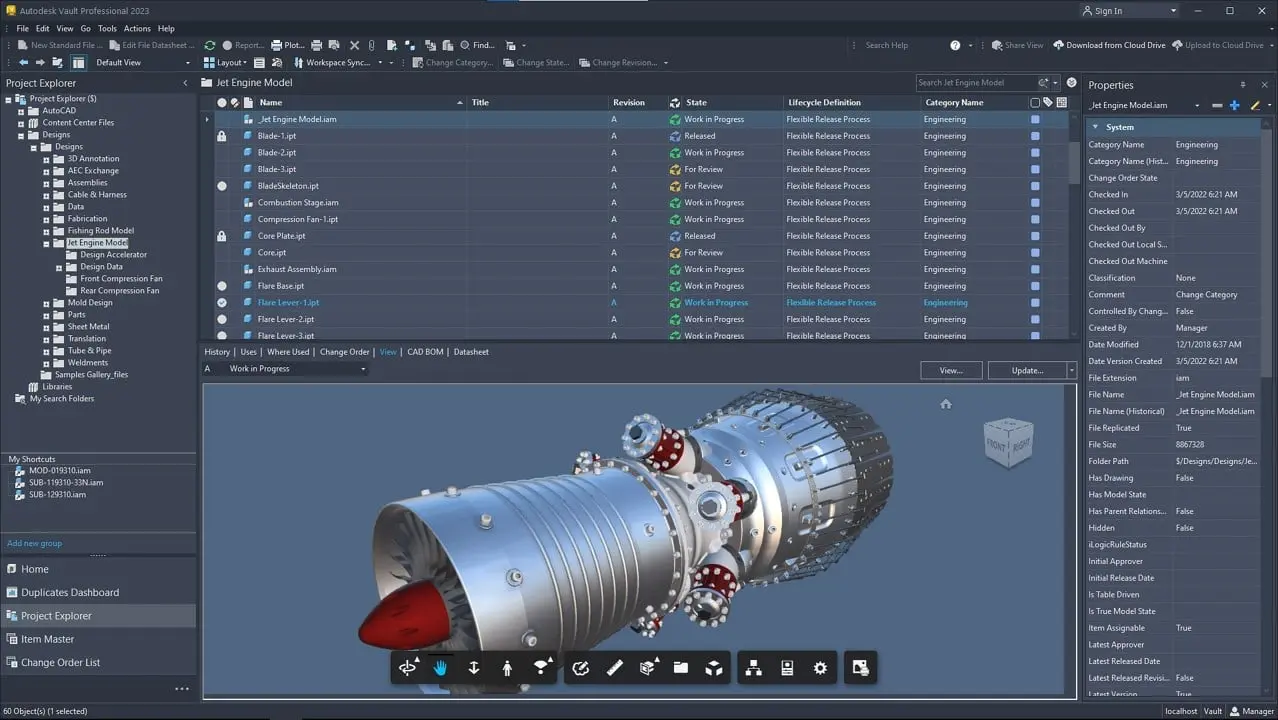Screen dimensions: 1278x720
Task: Click the Plot icon in the top toolbar
Action: 278,45
